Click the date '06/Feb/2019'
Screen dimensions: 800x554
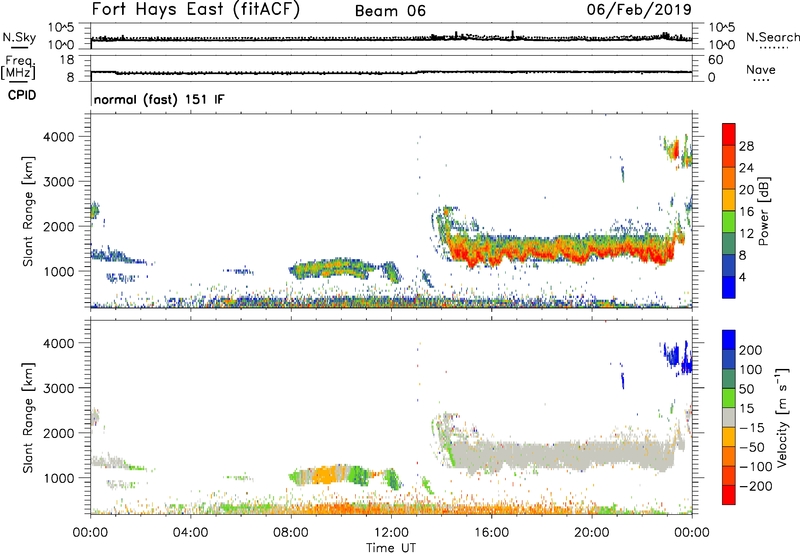pos(639,9)
